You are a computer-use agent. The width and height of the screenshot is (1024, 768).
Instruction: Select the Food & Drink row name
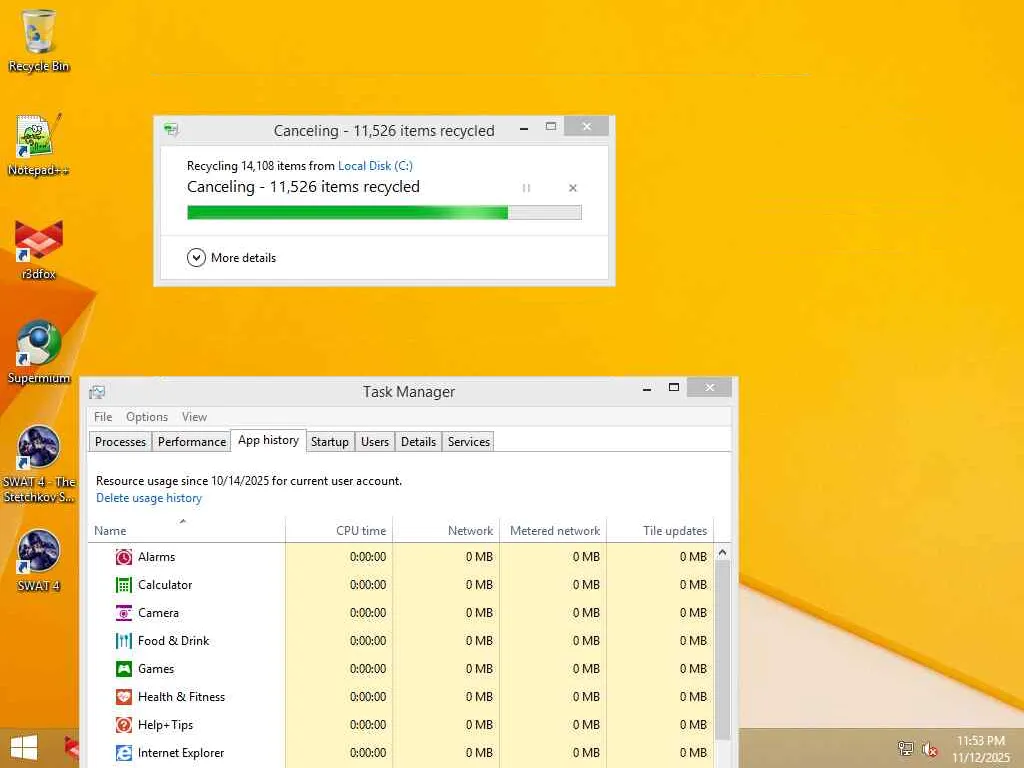[174, 641]
